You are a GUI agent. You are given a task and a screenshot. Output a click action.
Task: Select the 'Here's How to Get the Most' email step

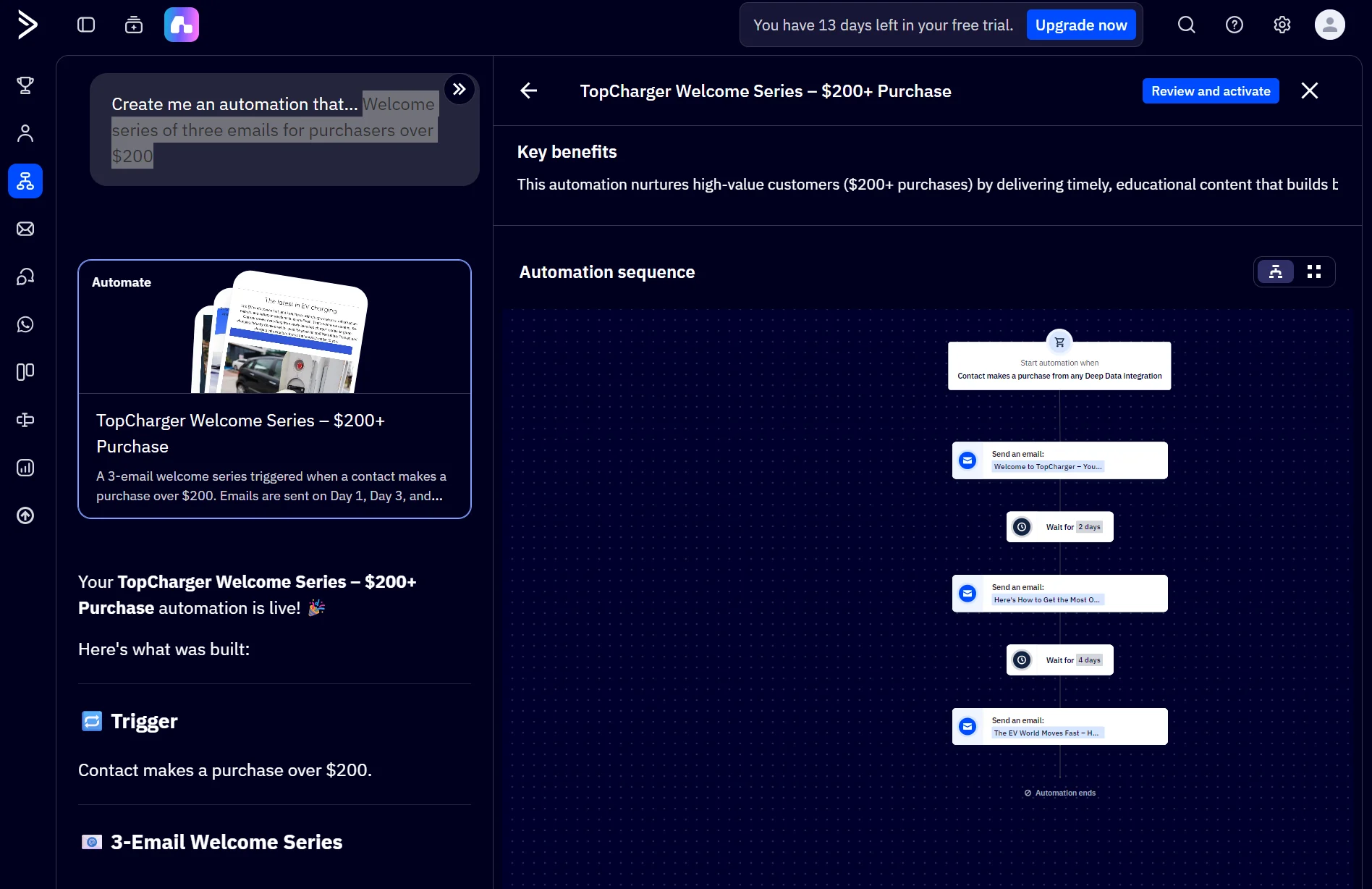pyautogui.click(x=1059, y=594)
